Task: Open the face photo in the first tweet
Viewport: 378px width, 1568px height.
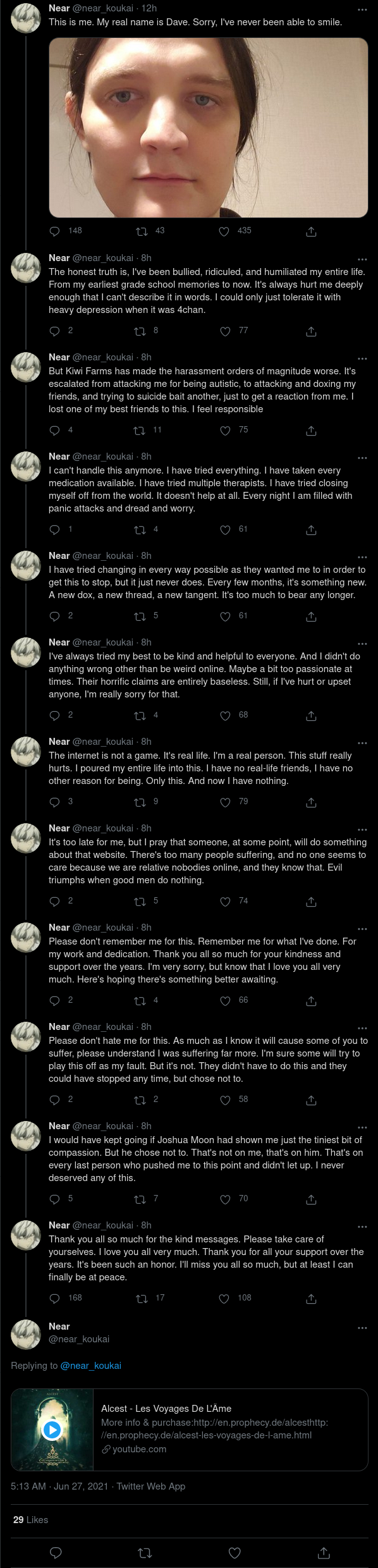Action: [209, 128]
